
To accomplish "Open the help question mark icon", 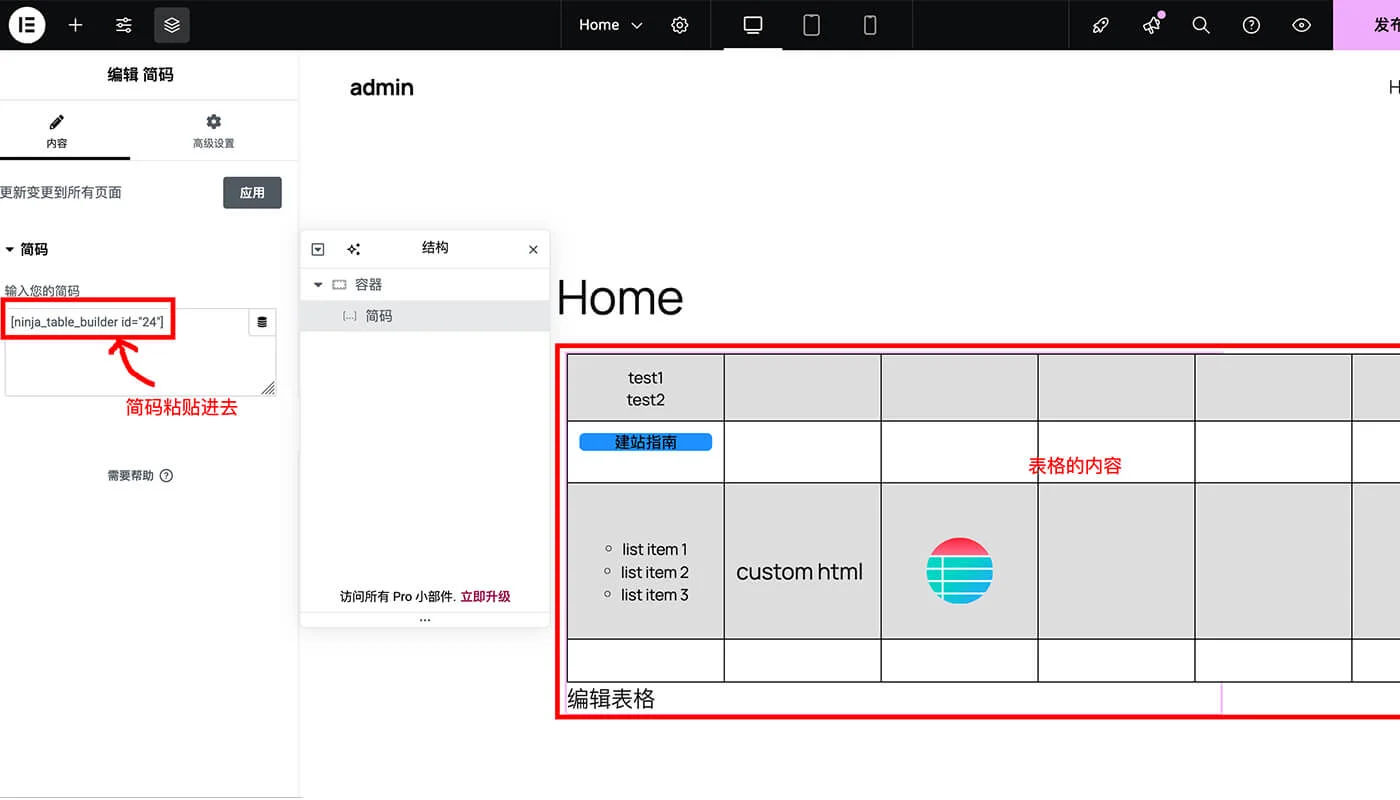I will tap(1251, 25).
